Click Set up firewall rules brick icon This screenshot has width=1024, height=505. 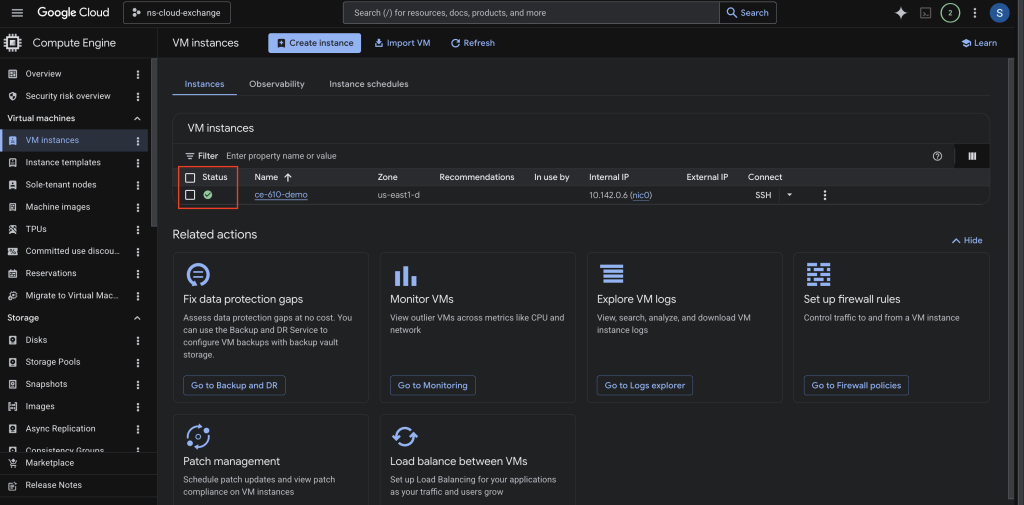pyautogui.click(x=818, y=274)
